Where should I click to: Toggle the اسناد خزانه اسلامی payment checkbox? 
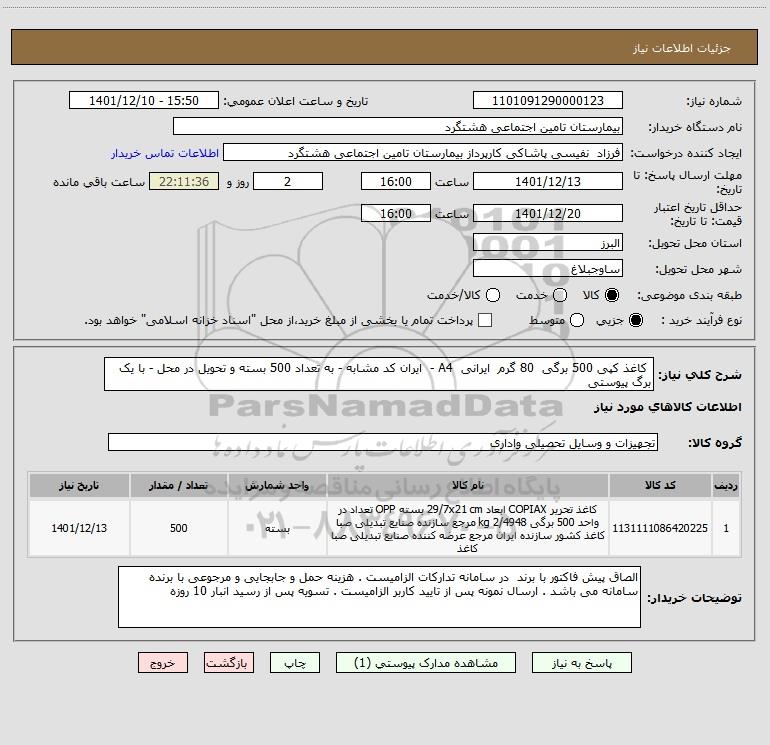(485, 320)
